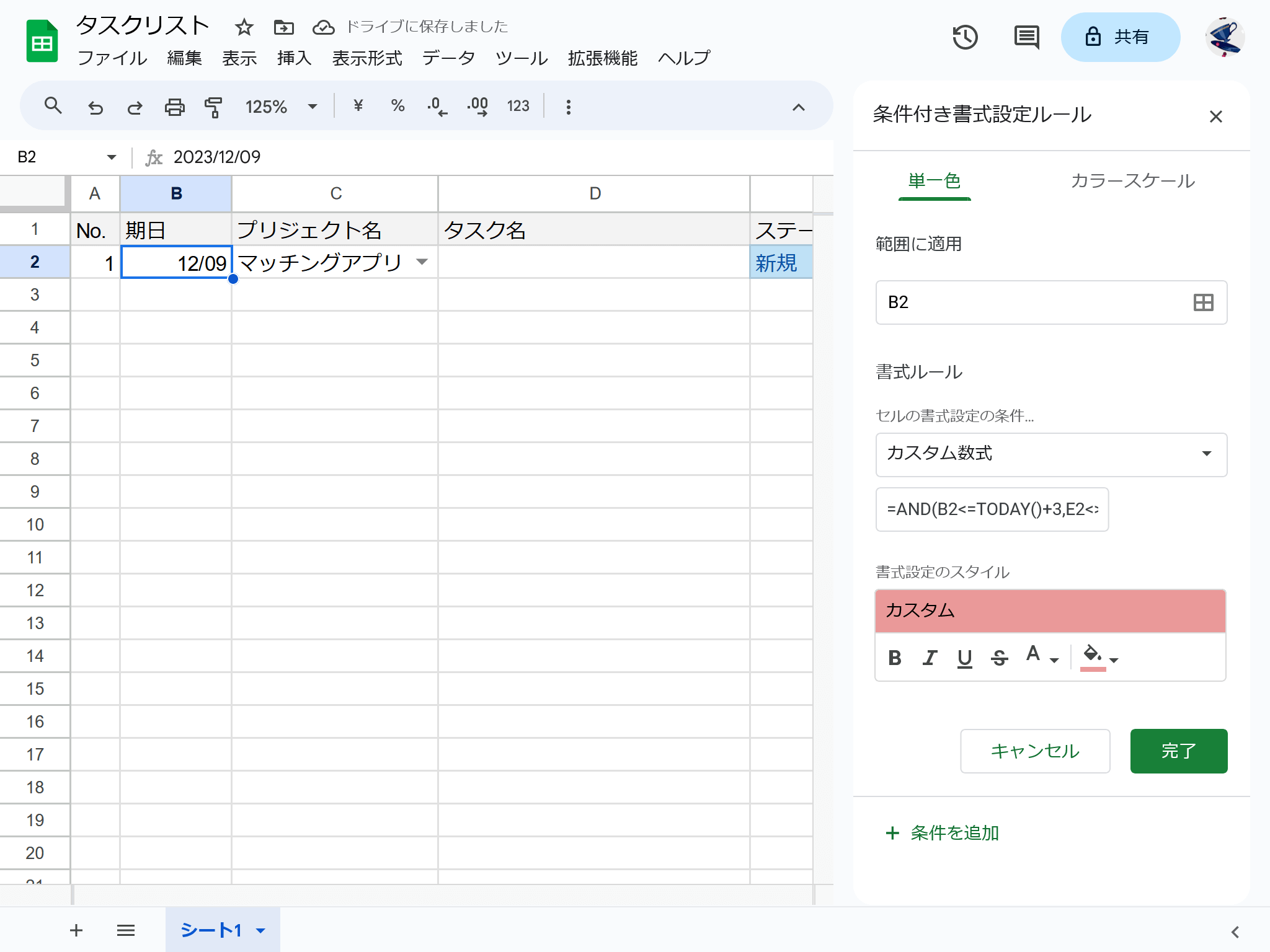This screenshot has height=952, width=1270.
Task: Select column D header
Action: pos(594,194)
